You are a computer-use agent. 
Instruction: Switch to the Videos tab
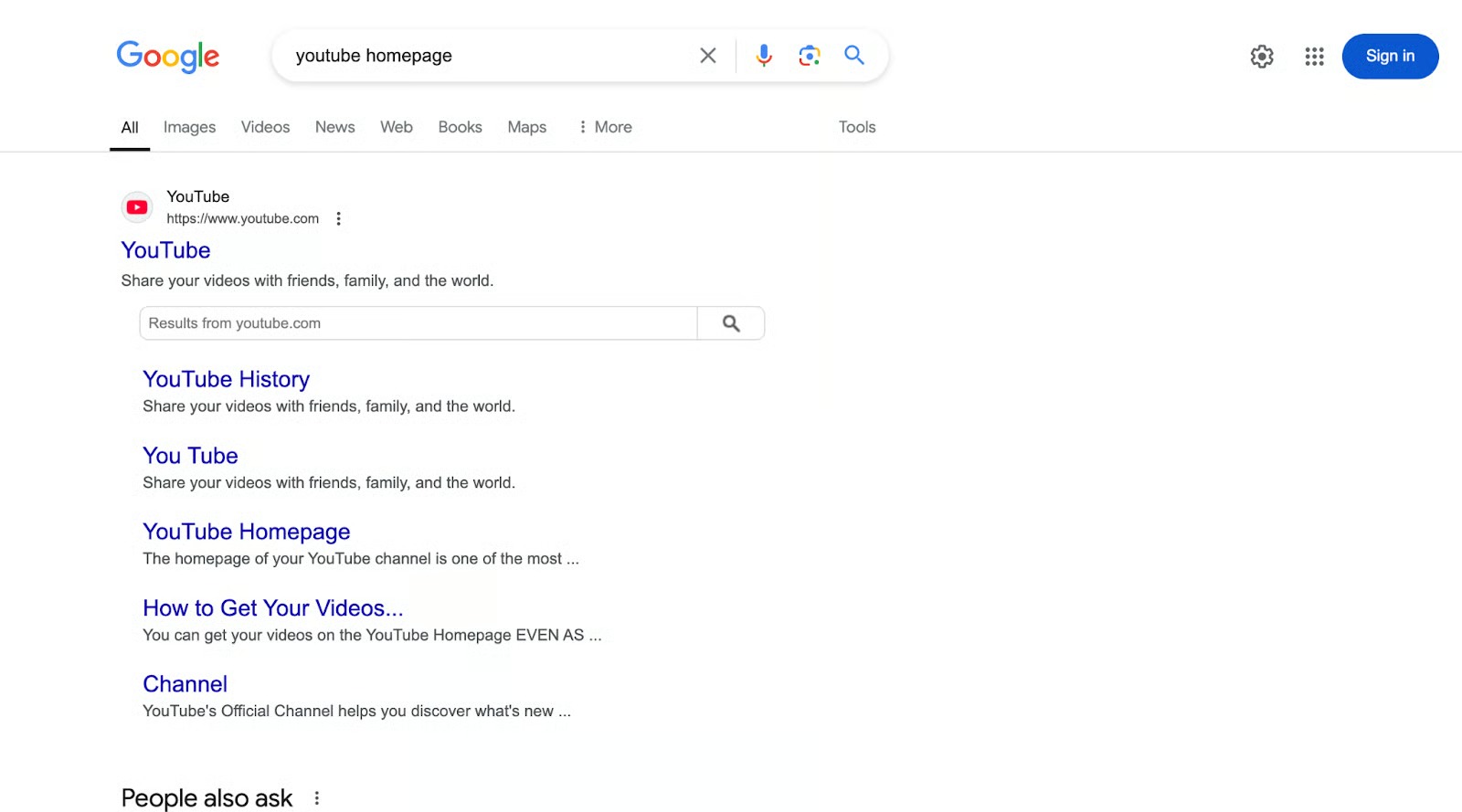pos(265,127)
